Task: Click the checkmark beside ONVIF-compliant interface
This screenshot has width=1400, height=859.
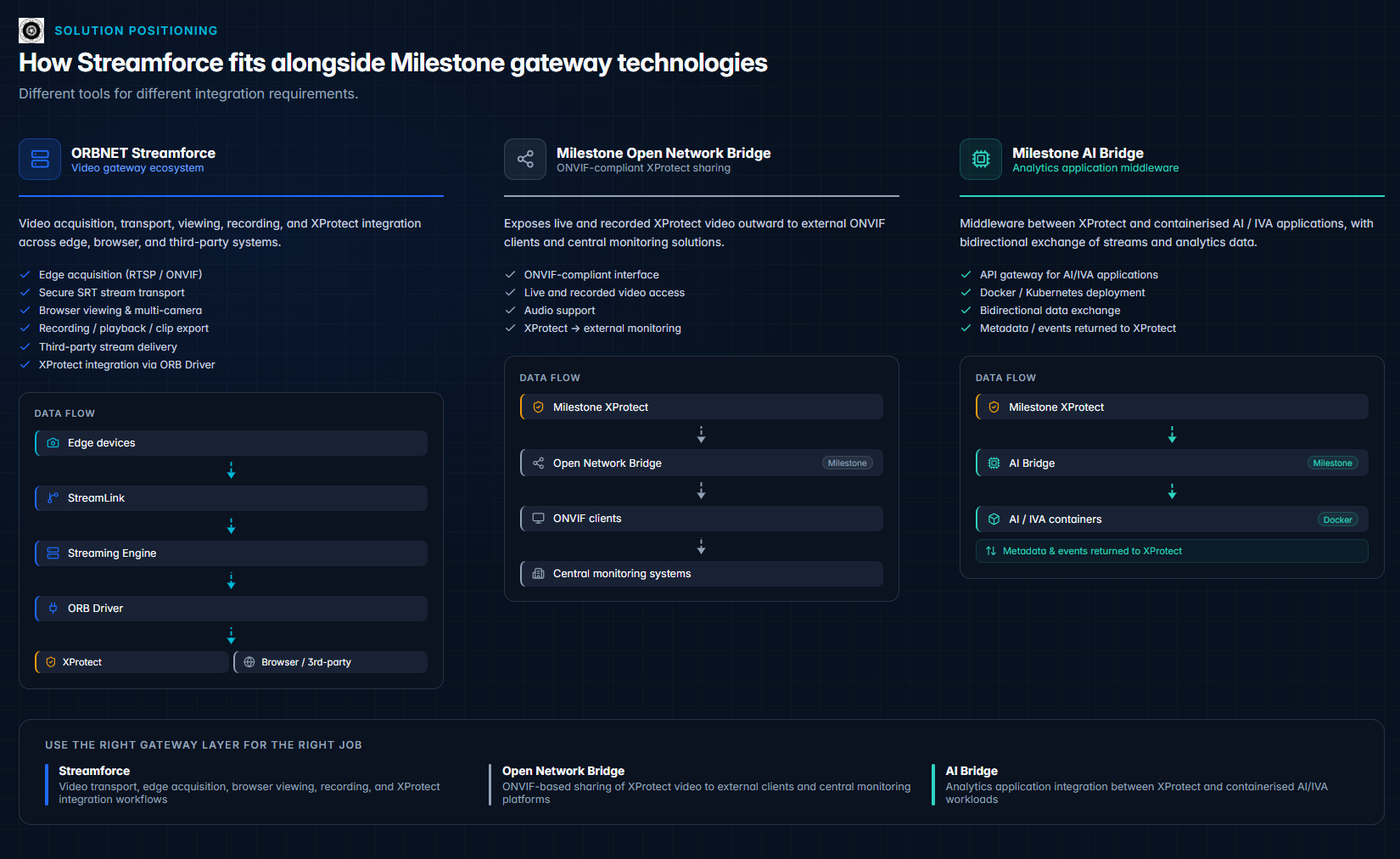Action: 510,274
